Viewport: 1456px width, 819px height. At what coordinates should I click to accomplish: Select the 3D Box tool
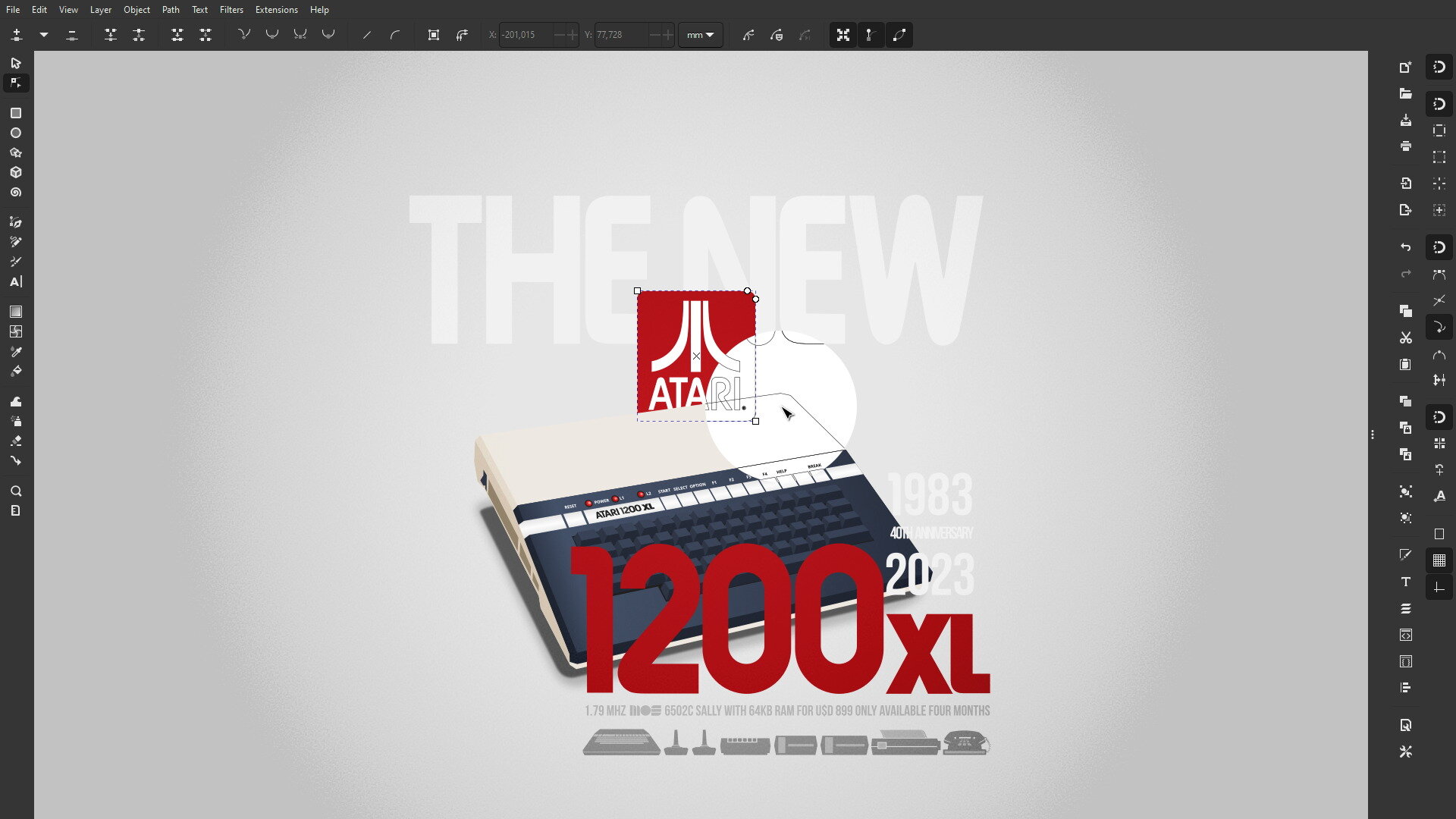[16, 172]
